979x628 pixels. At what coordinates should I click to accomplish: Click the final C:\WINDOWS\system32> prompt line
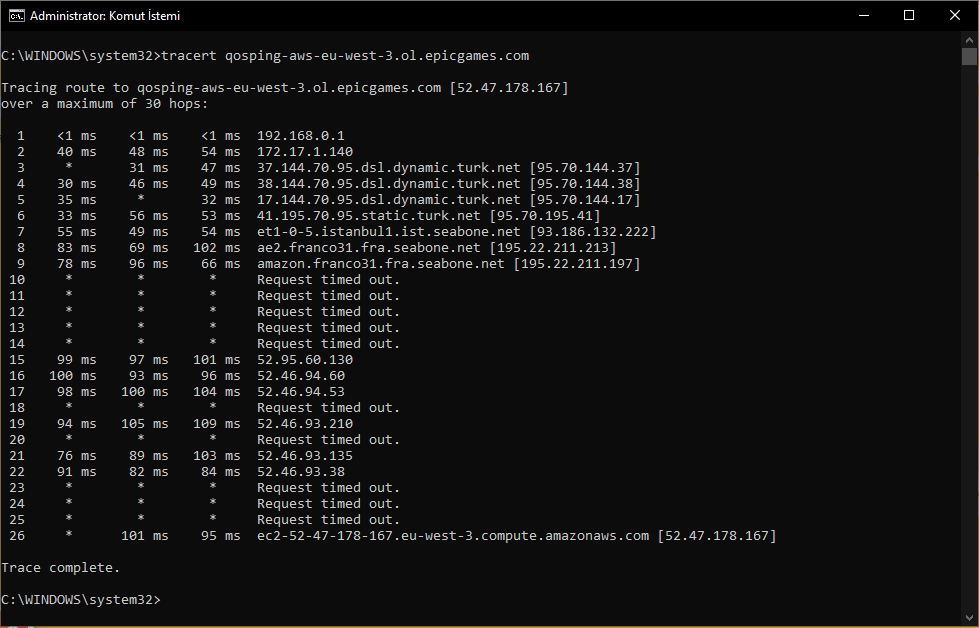click(81, 599)
